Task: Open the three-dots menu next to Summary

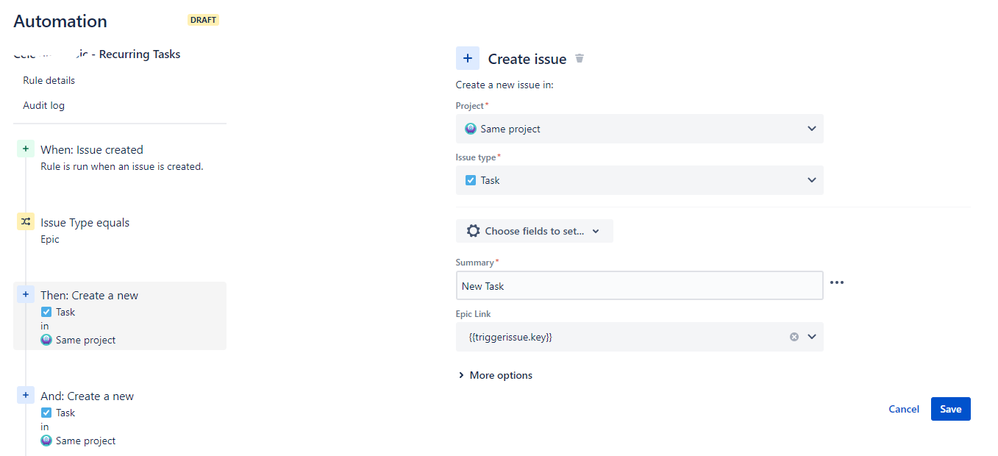Action: [x=837, y=283]
